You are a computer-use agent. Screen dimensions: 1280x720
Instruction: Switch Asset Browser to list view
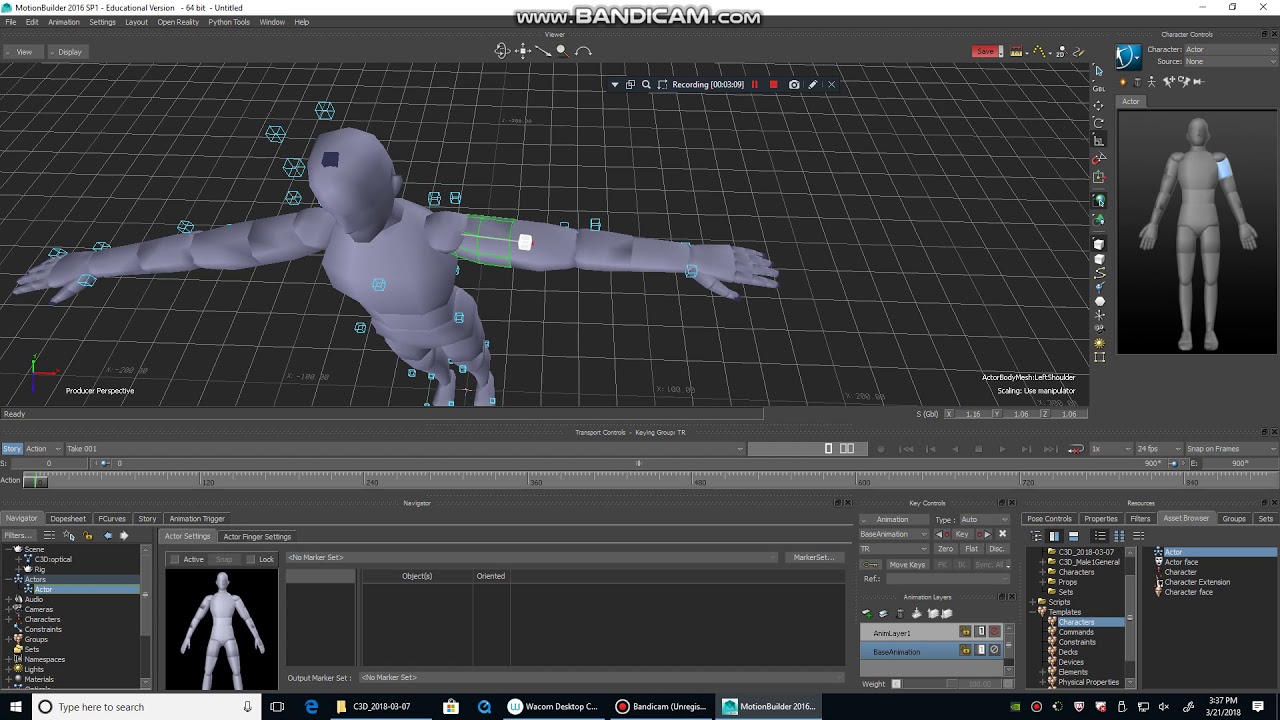coord(1100,536)
